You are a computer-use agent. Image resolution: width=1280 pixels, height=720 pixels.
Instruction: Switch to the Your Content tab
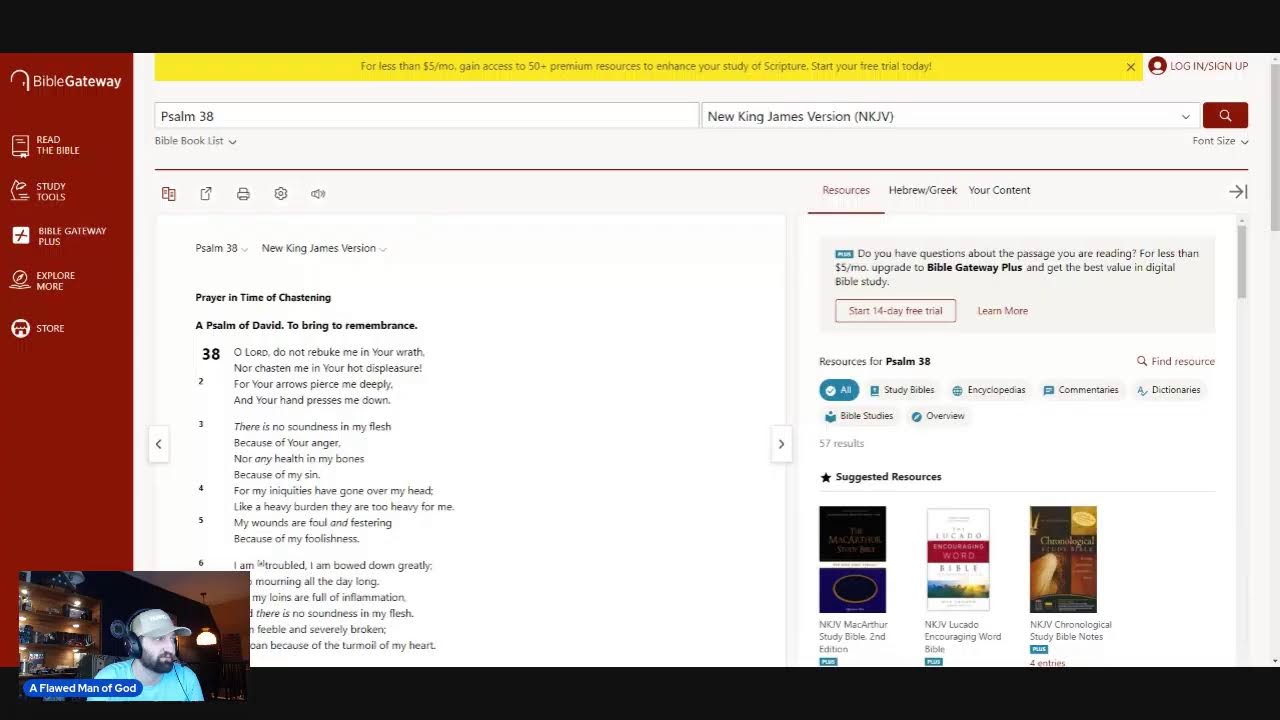click(x=999, y=190)
